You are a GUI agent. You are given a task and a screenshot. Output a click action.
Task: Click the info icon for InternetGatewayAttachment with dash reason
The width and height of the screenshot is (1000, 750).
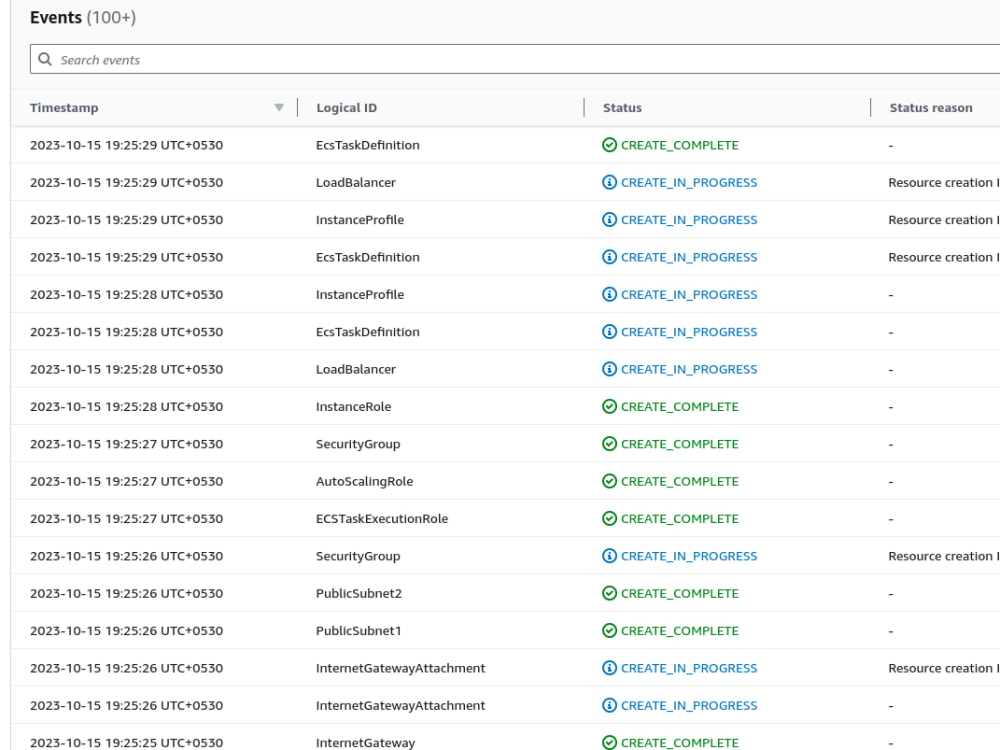pos(609,705)
